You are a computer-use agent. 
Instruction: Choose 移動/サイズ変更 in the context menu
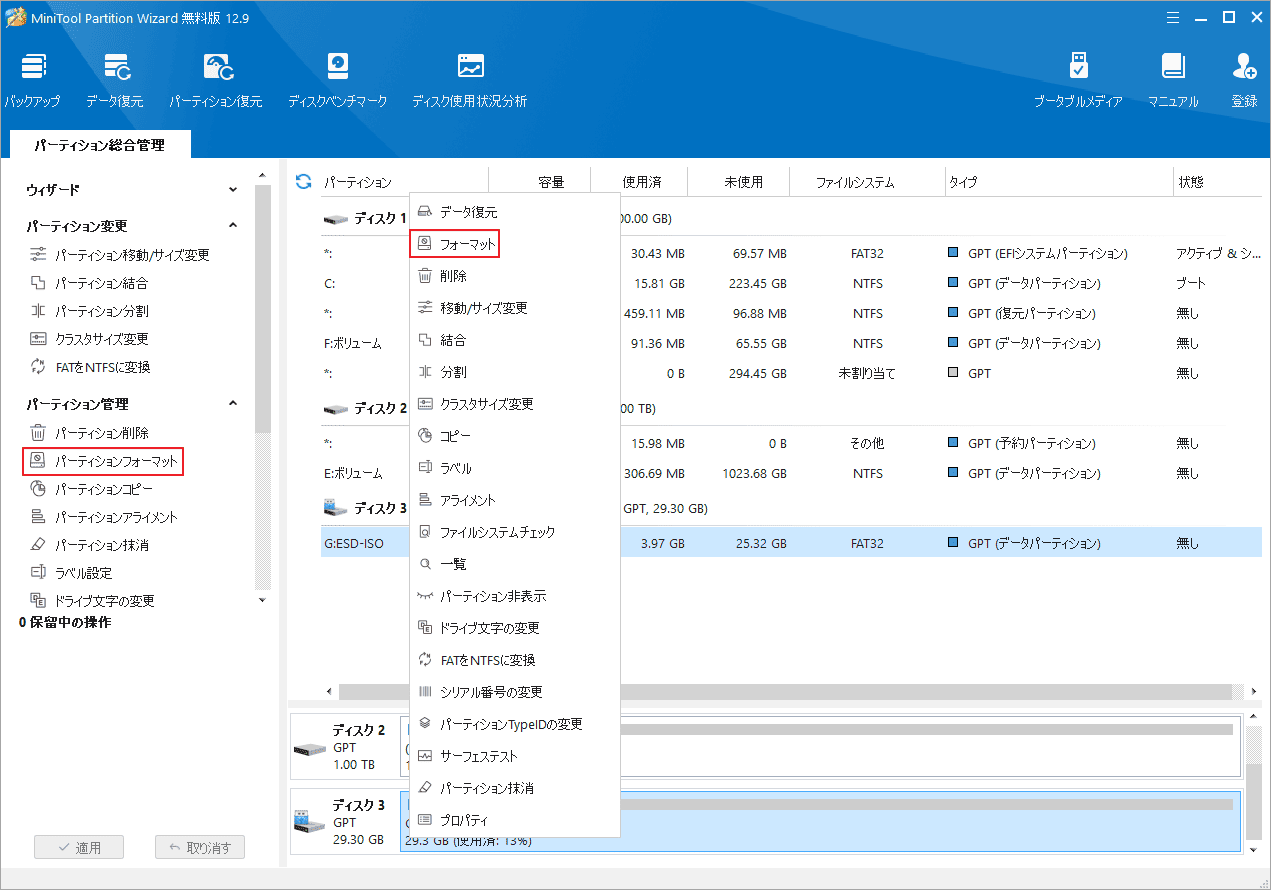515,308
